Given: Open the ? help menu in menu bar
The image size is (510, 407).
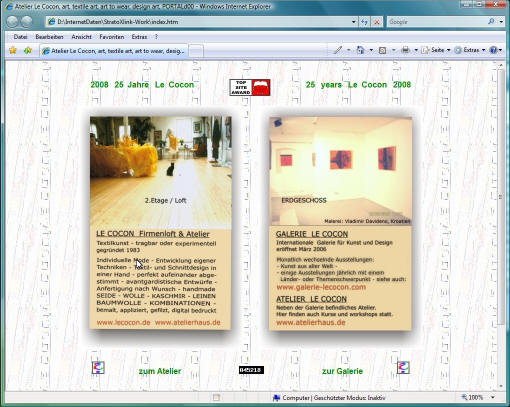Looking at the screenshot, I should tap(156, 37).
